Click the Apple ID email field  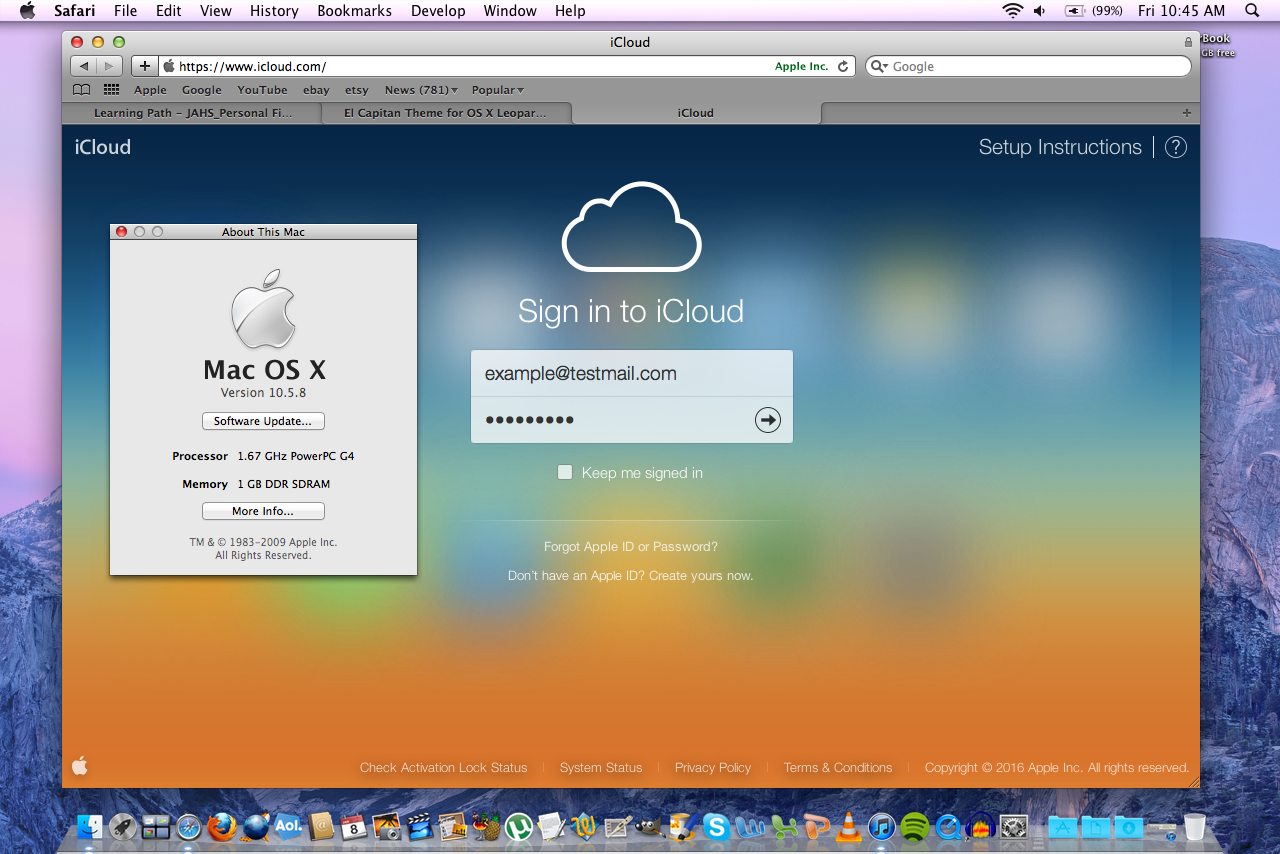(632, 373)
